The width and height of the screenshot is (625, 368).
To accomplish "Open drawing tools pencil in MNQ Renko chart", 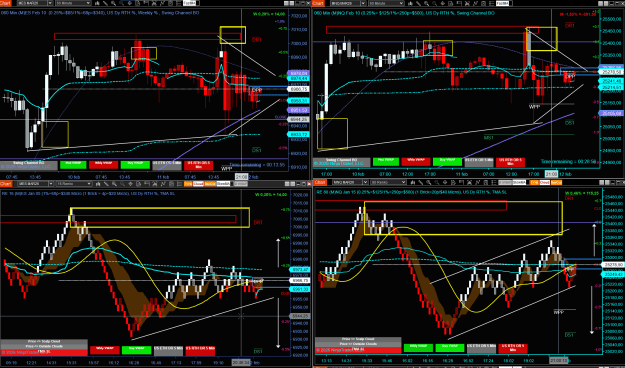I will [421, 182].
